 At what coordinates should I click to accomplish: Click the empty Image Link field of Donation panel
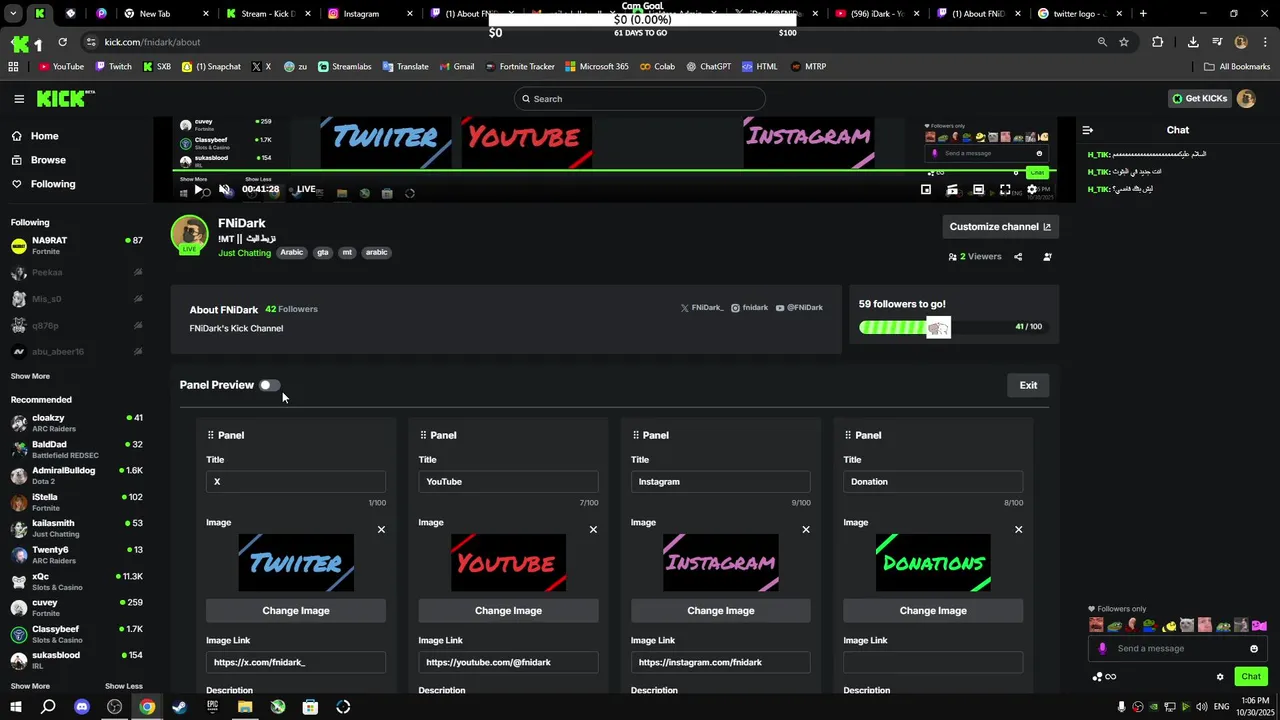click(x=933, y=662)
